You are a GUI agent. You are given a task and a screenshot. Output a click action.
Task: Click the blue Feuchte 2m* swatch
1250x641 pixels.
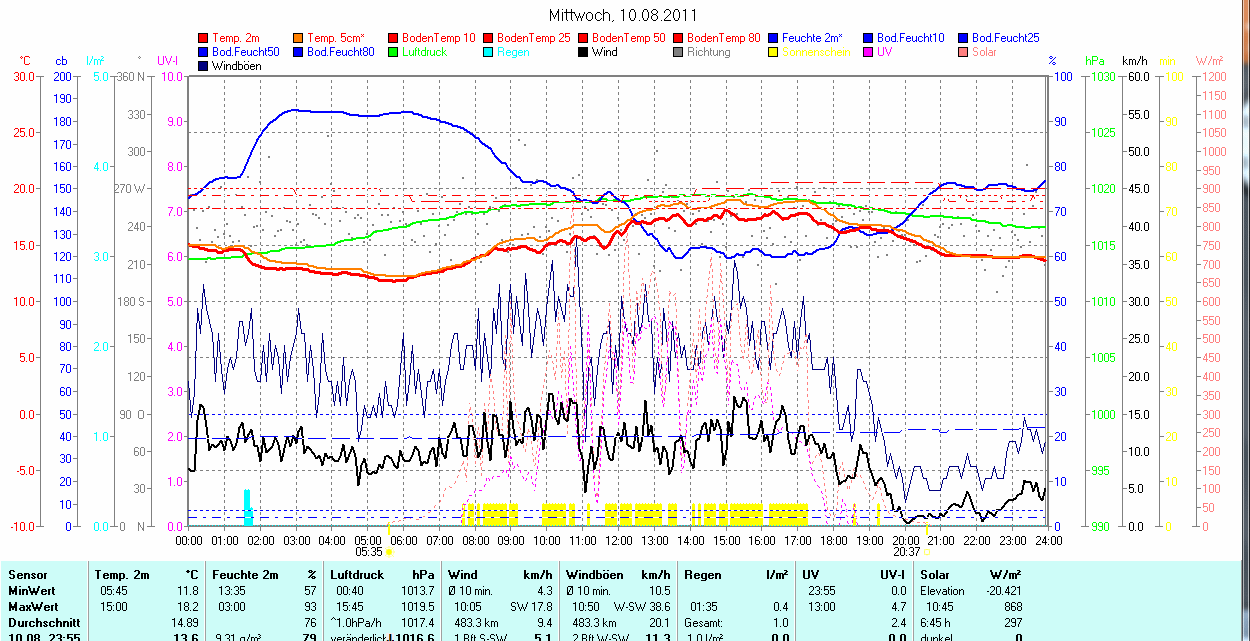coord(773,38)
